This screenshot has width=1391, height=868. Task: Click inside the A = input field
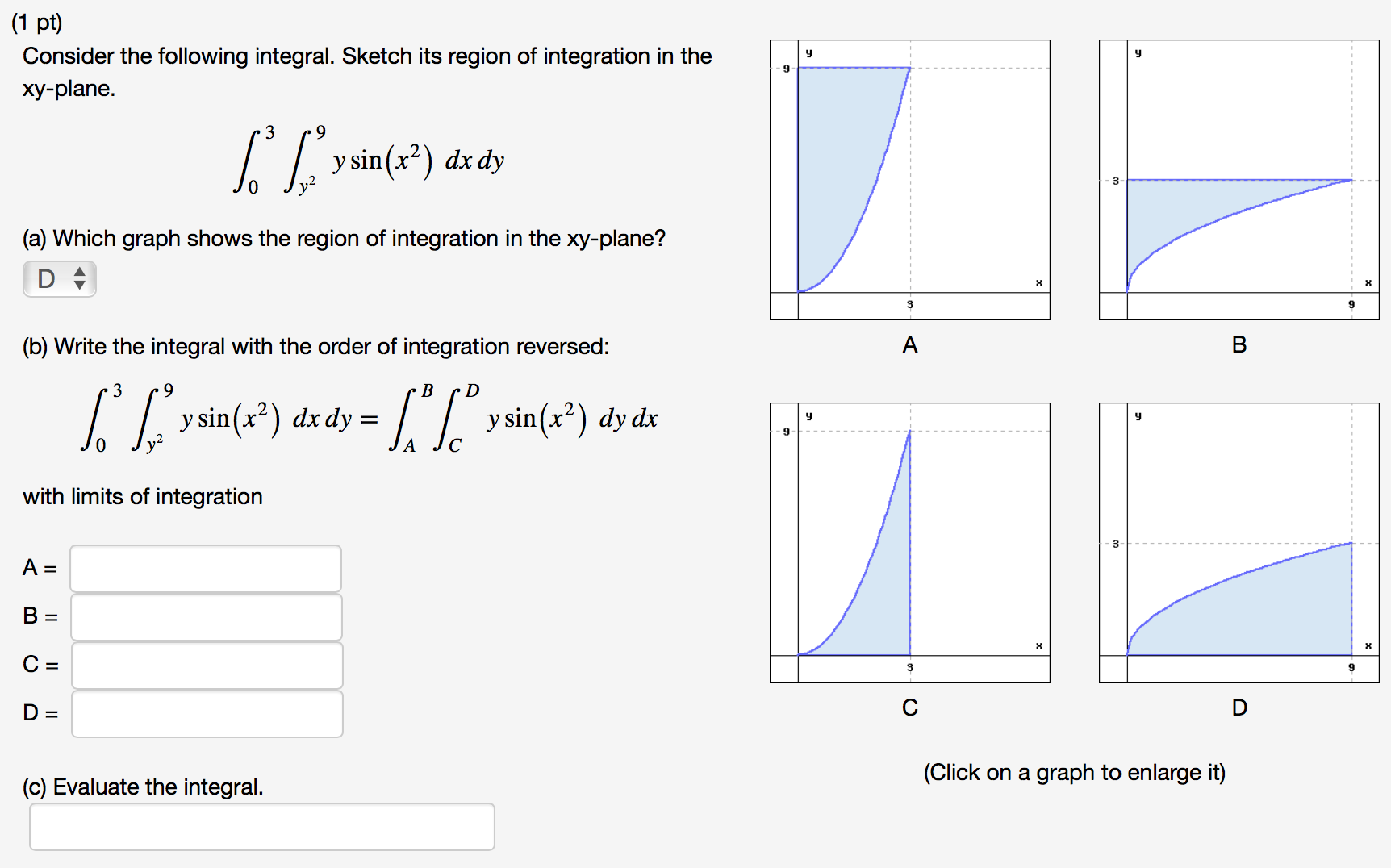(x=206, y=569)
